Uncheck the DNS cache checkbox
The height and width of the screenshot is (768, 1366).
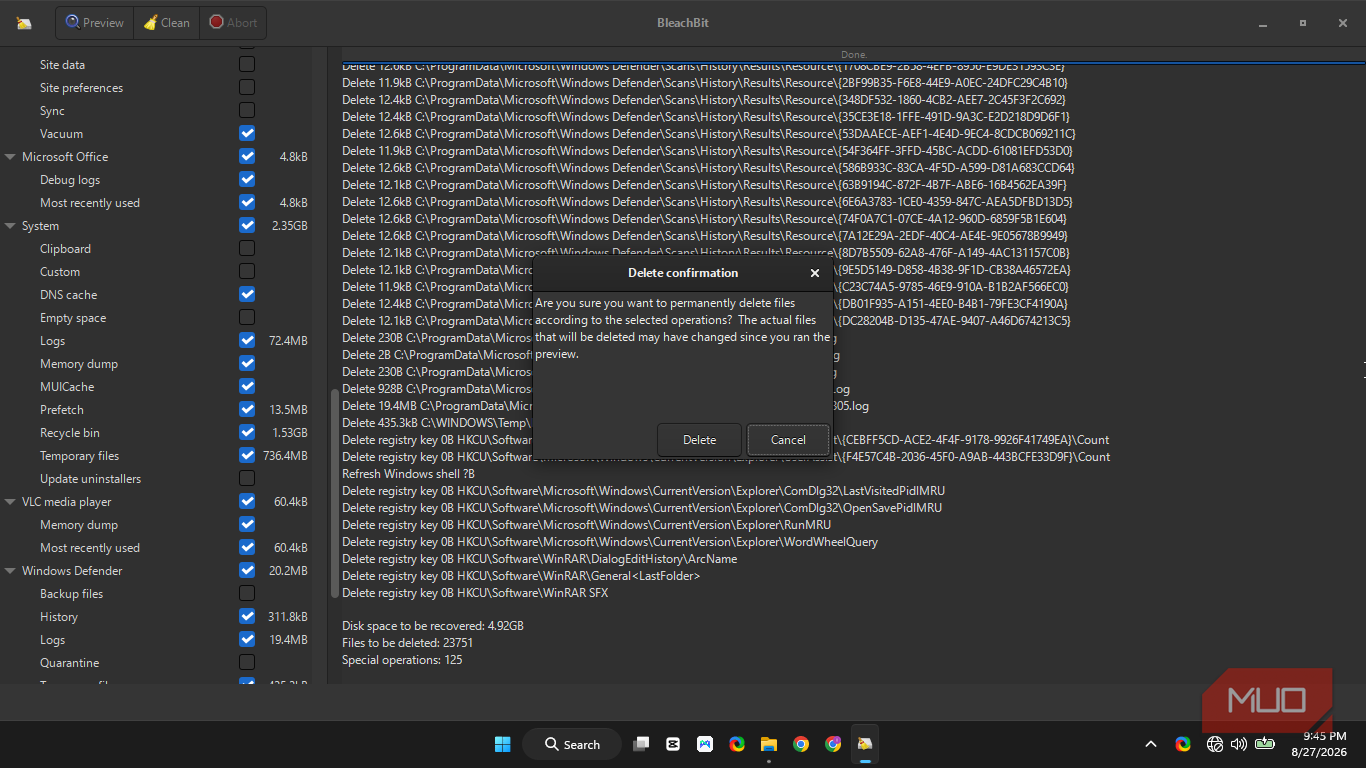247,295
